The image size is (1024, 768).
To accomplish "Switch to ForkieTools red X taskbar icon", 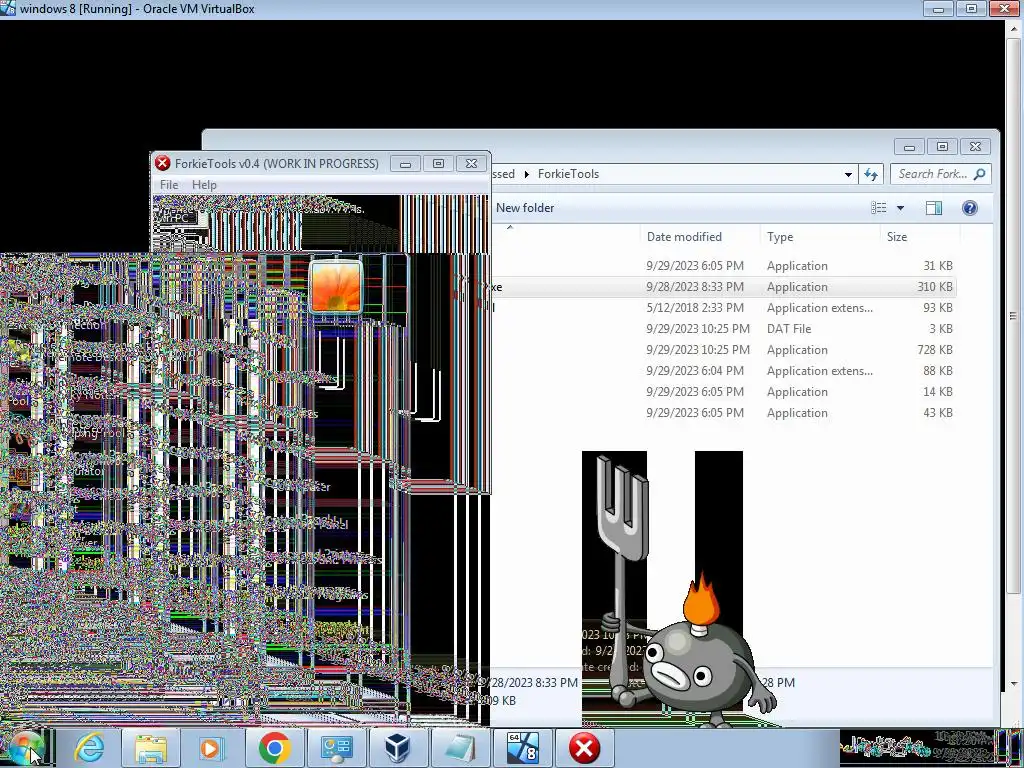I will point(584,748).
